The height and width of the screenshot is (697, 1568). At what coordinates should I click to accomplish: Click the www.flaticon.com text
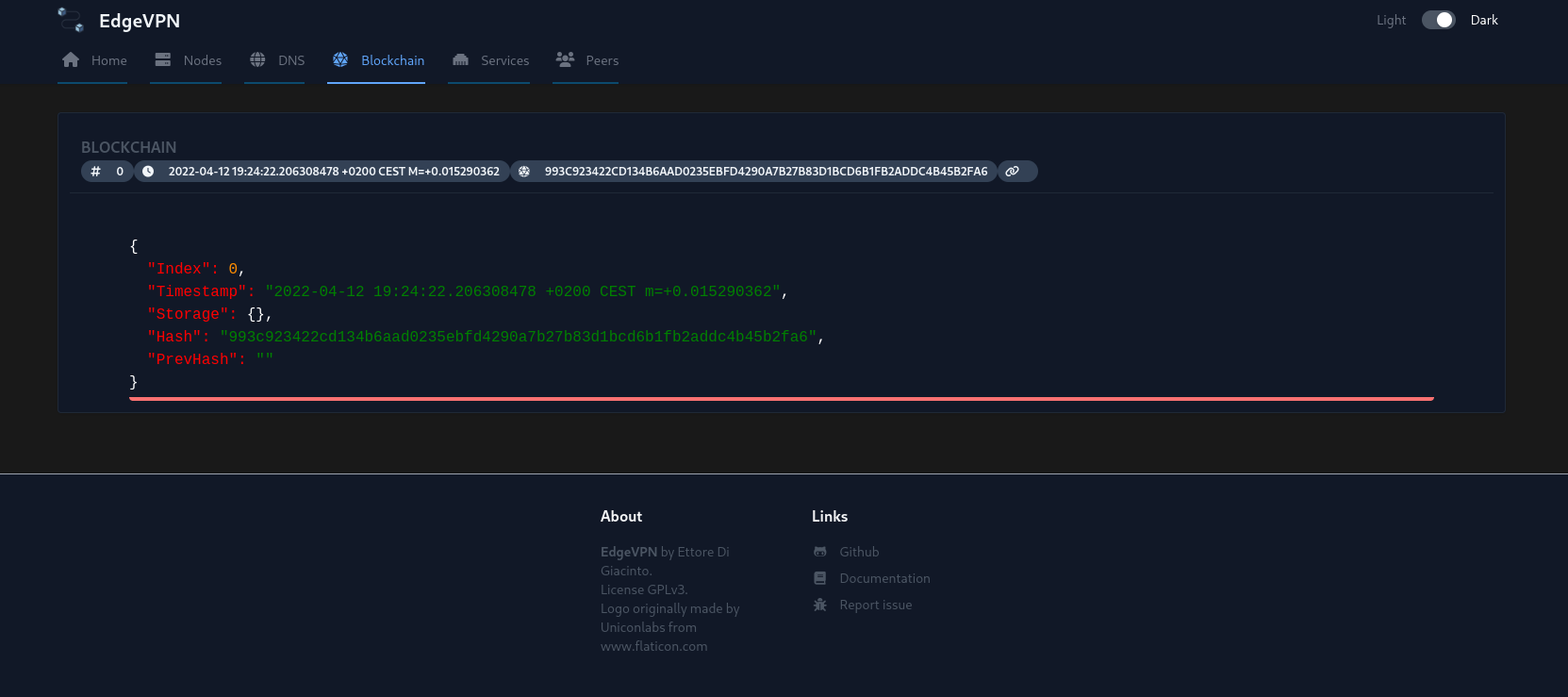tap(654, 646)
